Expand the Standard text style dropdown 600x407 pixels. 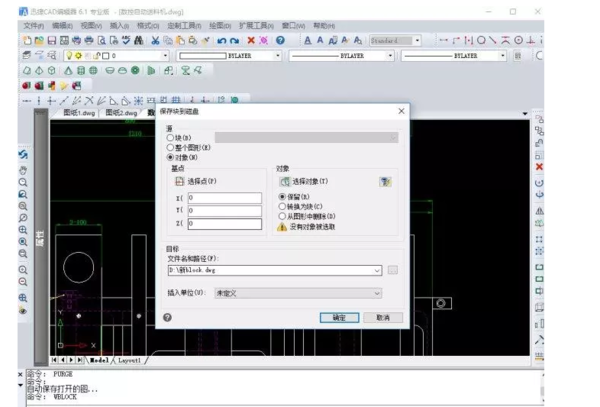417,40
